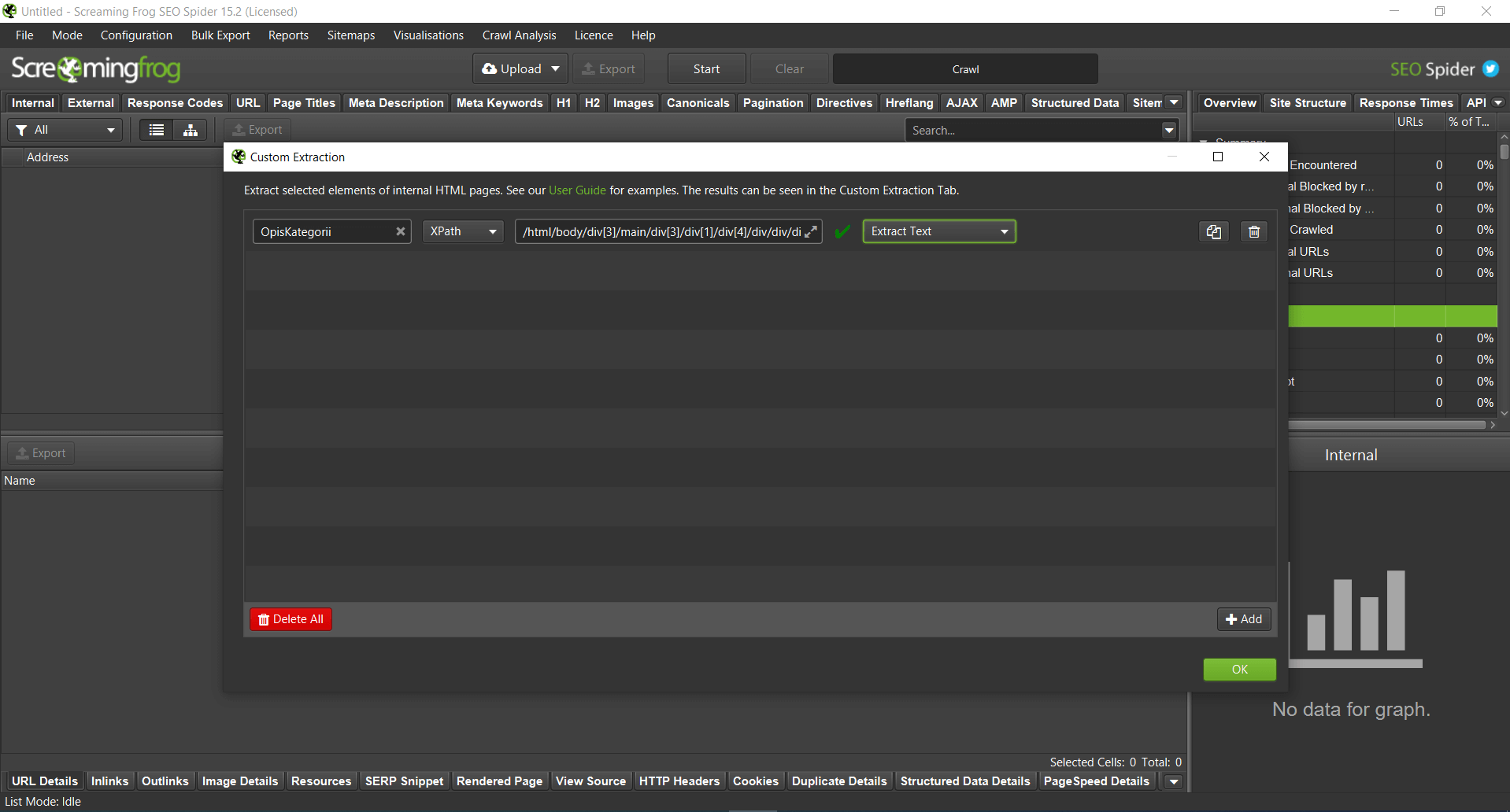This screenshot has width=1510, height=812.
Task: Switch to tree view icon
Action: (x=191, y=130)
